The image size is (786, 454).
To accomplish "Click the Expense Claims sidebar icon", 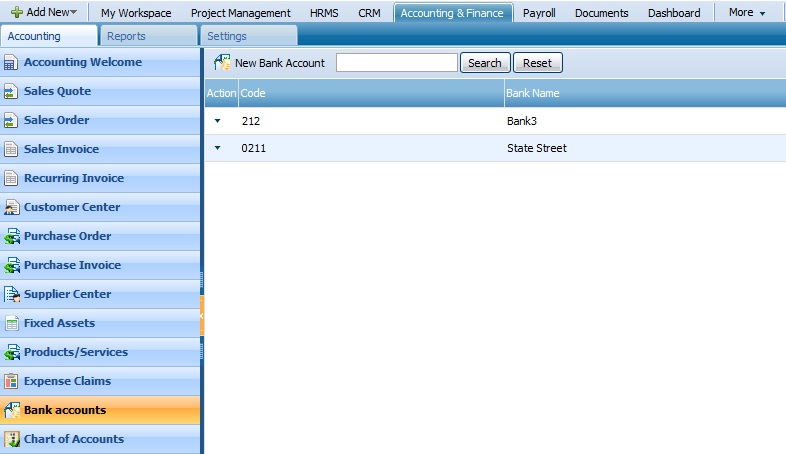I will (11, 382).
